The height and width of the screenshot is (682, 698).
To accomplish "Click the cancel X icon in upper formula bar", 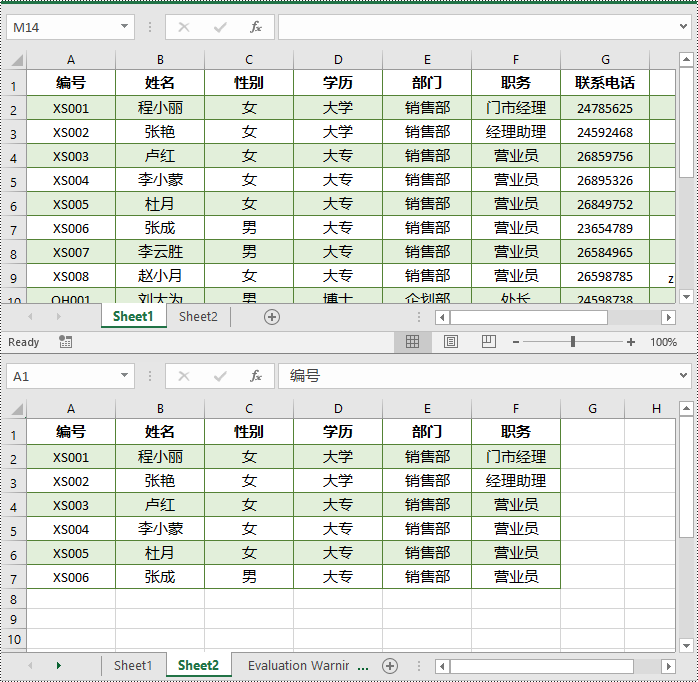I will click(x=184, y=27).
